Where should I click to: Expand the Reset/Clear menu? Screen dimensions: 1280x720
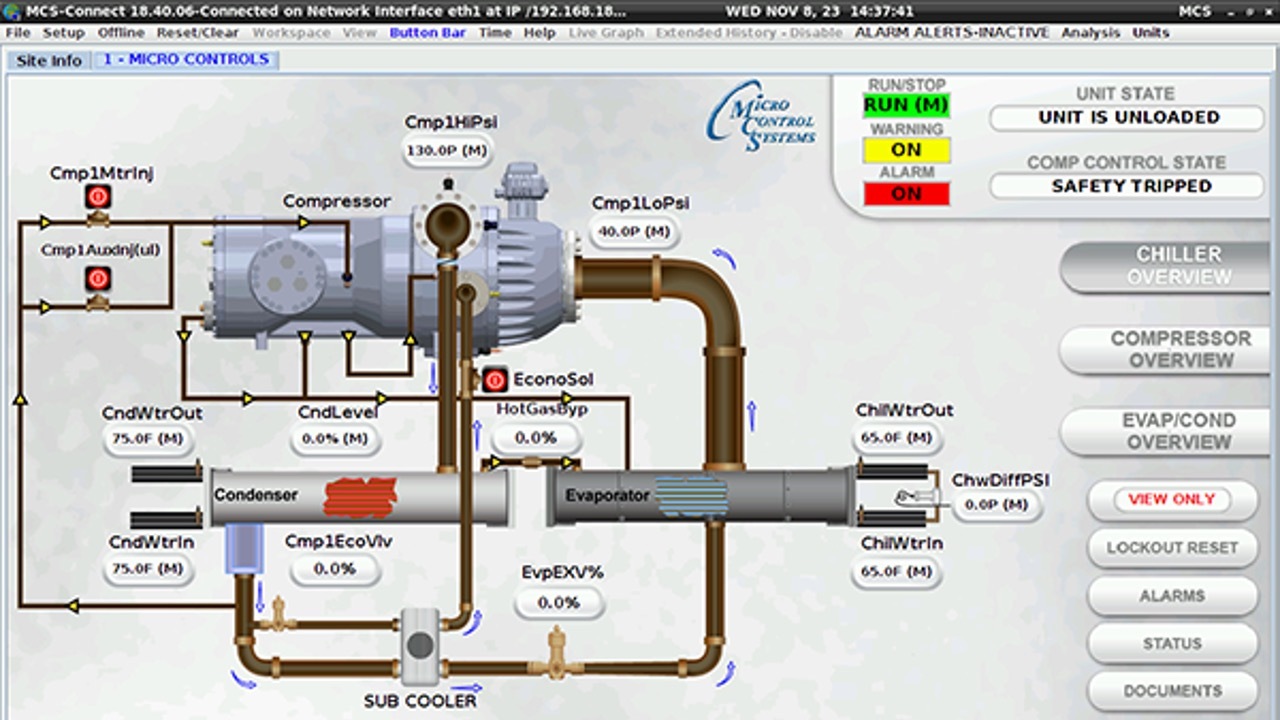(198, 33)
